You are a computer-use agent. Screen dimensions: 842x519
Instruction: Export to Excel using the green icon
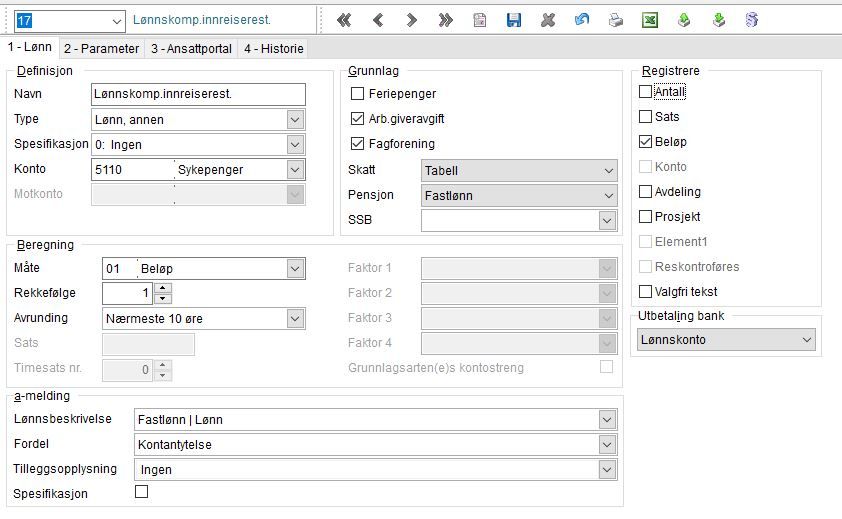[650, 20]
